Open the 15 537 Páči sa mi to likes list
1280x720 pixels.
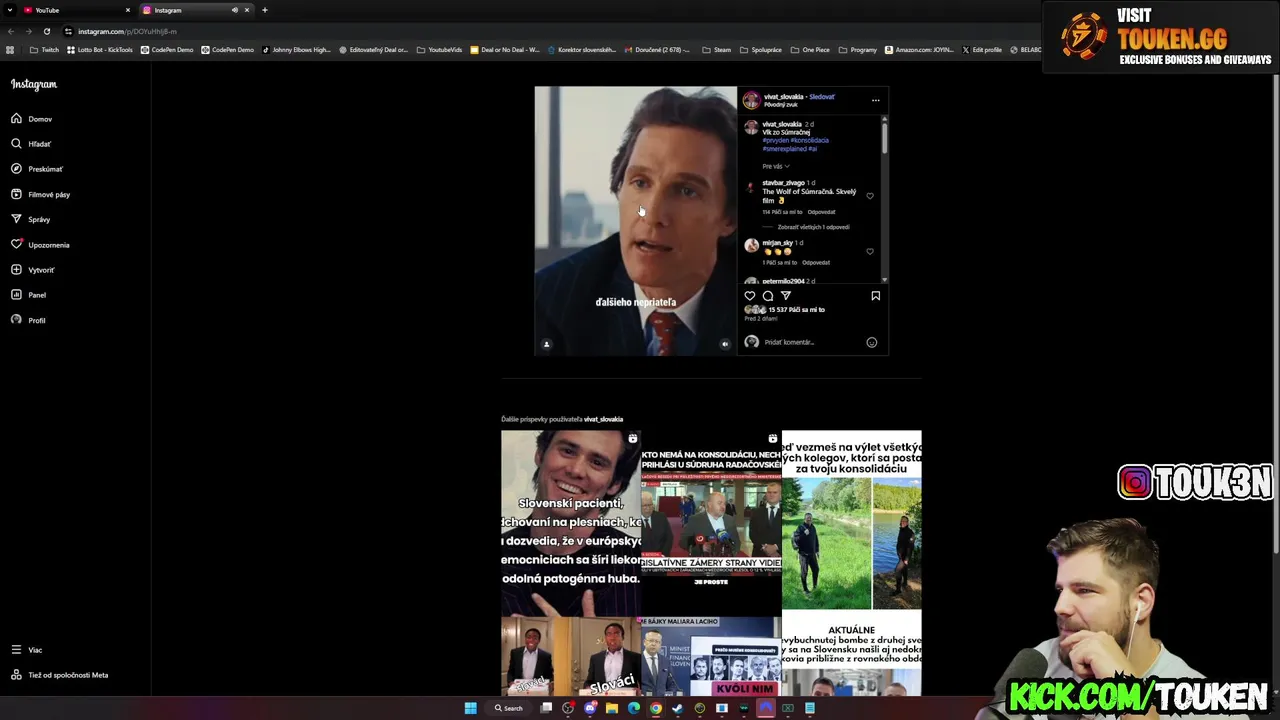point(797,310)
